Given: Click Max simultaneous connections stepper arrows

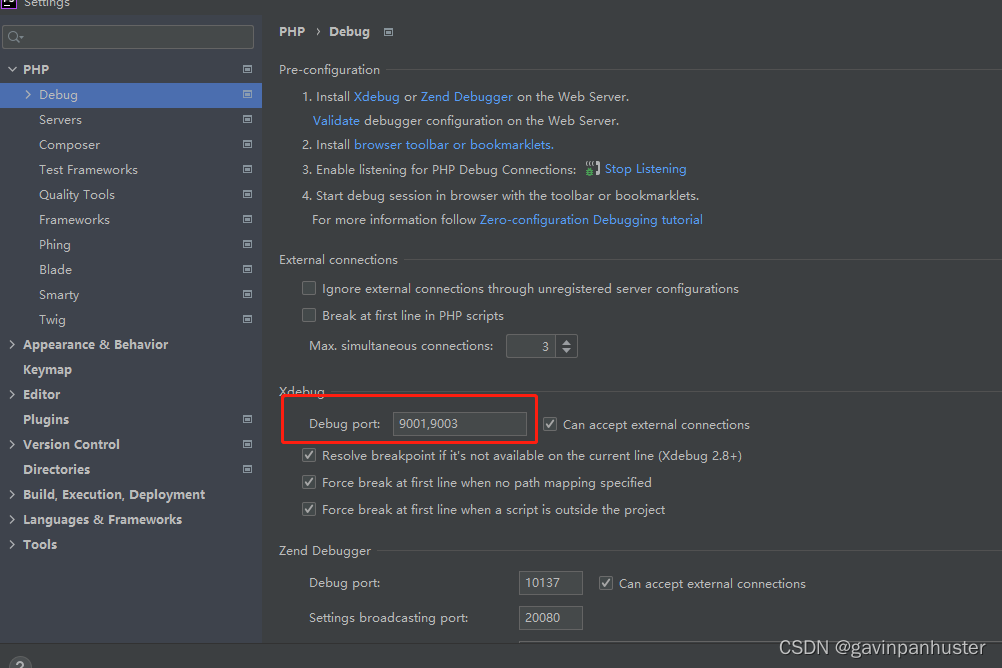Looking at the screenshot, I should pos(566,346).
